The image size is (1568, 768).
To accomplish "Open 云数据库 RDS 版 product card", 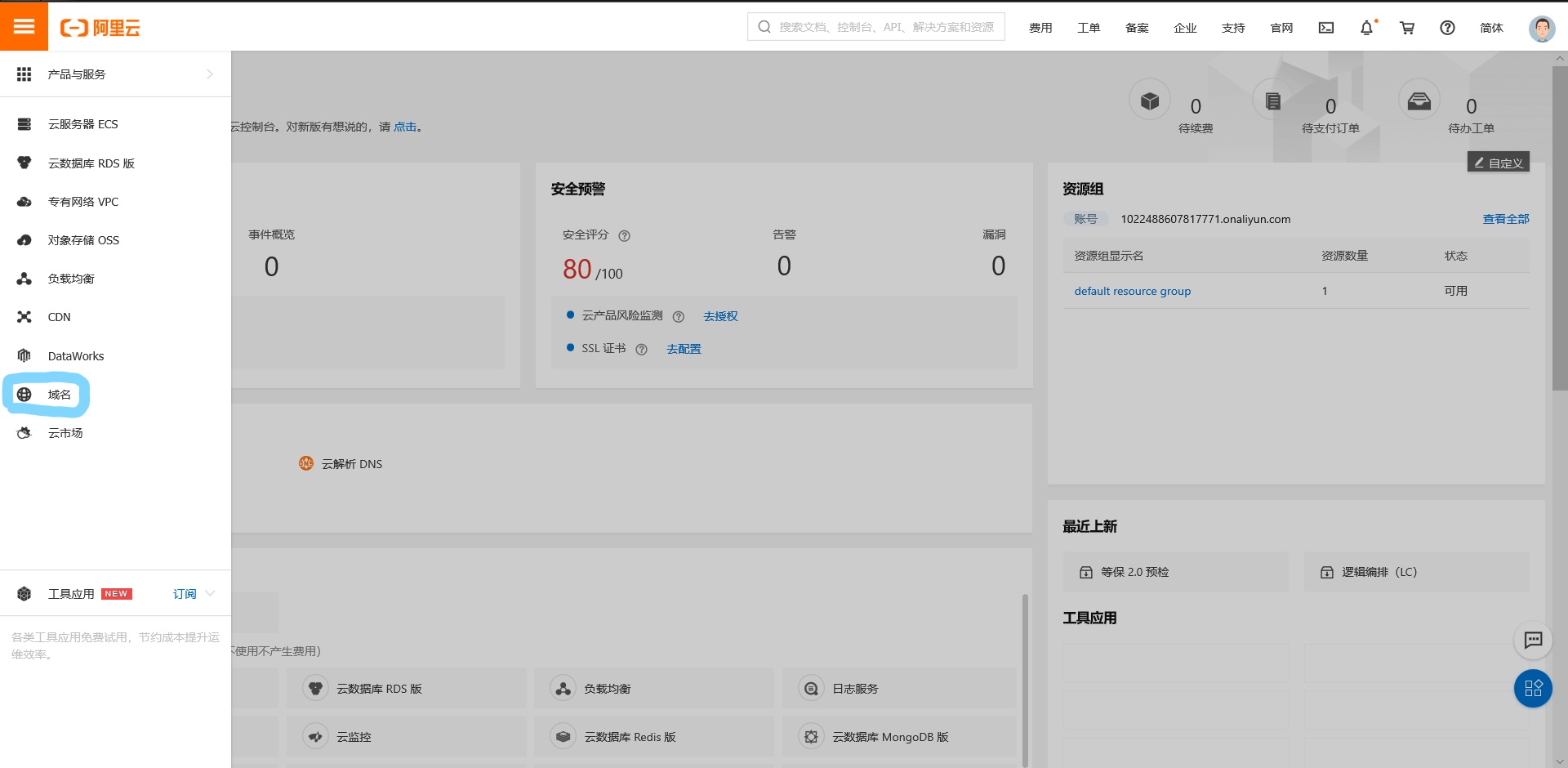I will [x=407, y=689].
